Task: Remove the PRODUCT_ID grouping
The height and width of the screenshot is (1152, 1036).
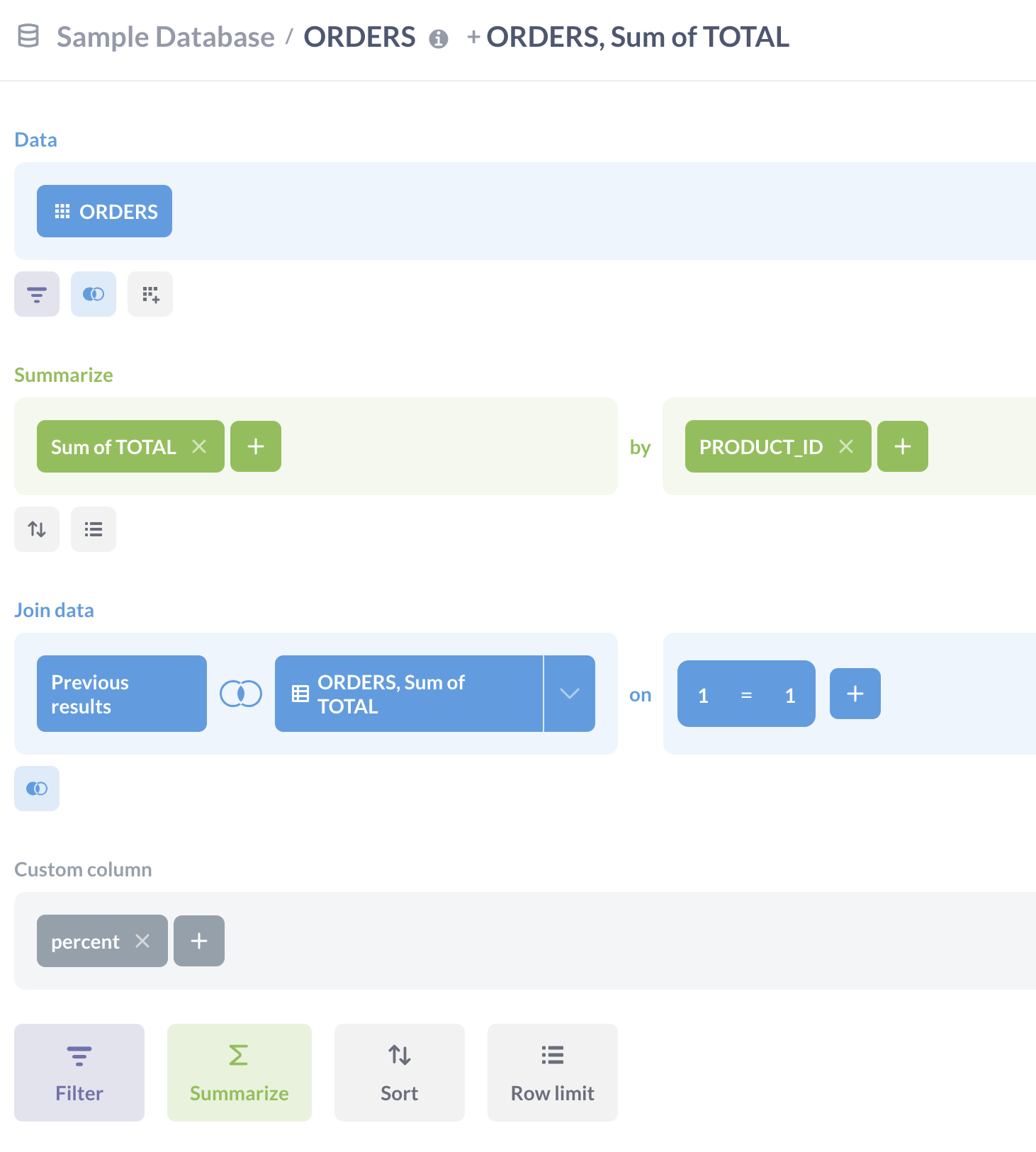Action: 846,446
